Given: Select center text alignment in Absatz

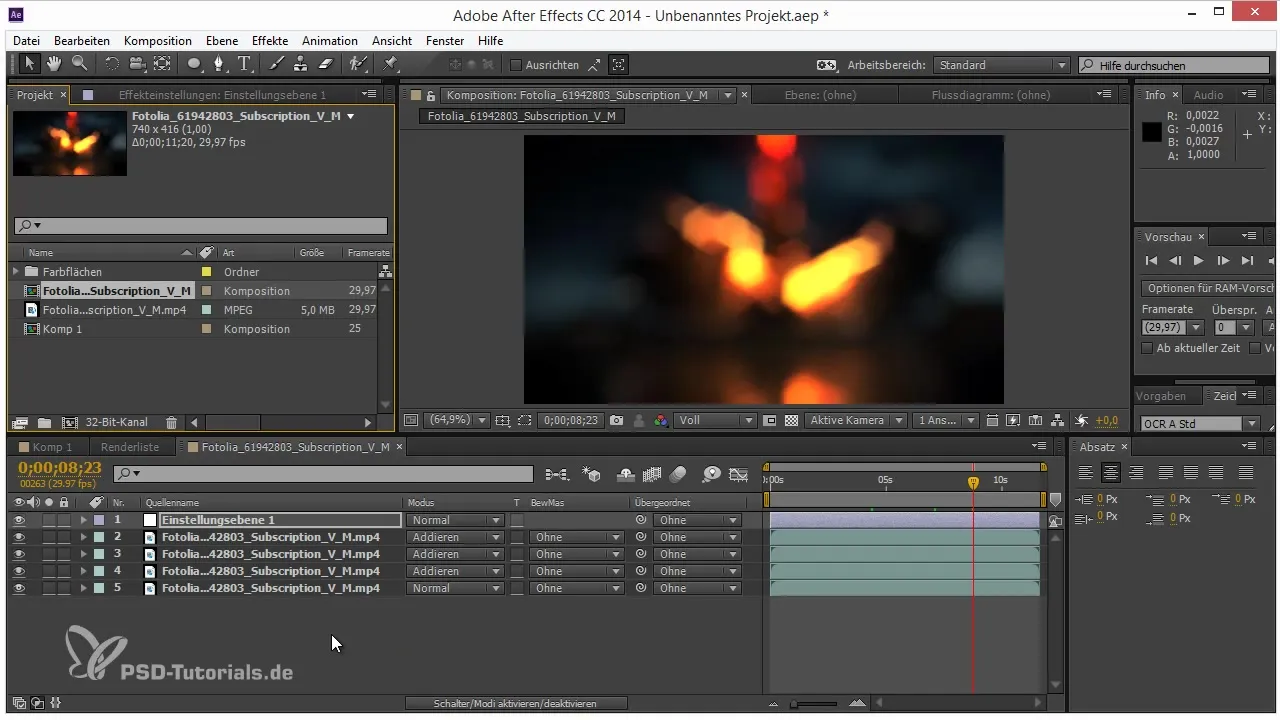Looking at the screenshot, I should click(1111, 472).
